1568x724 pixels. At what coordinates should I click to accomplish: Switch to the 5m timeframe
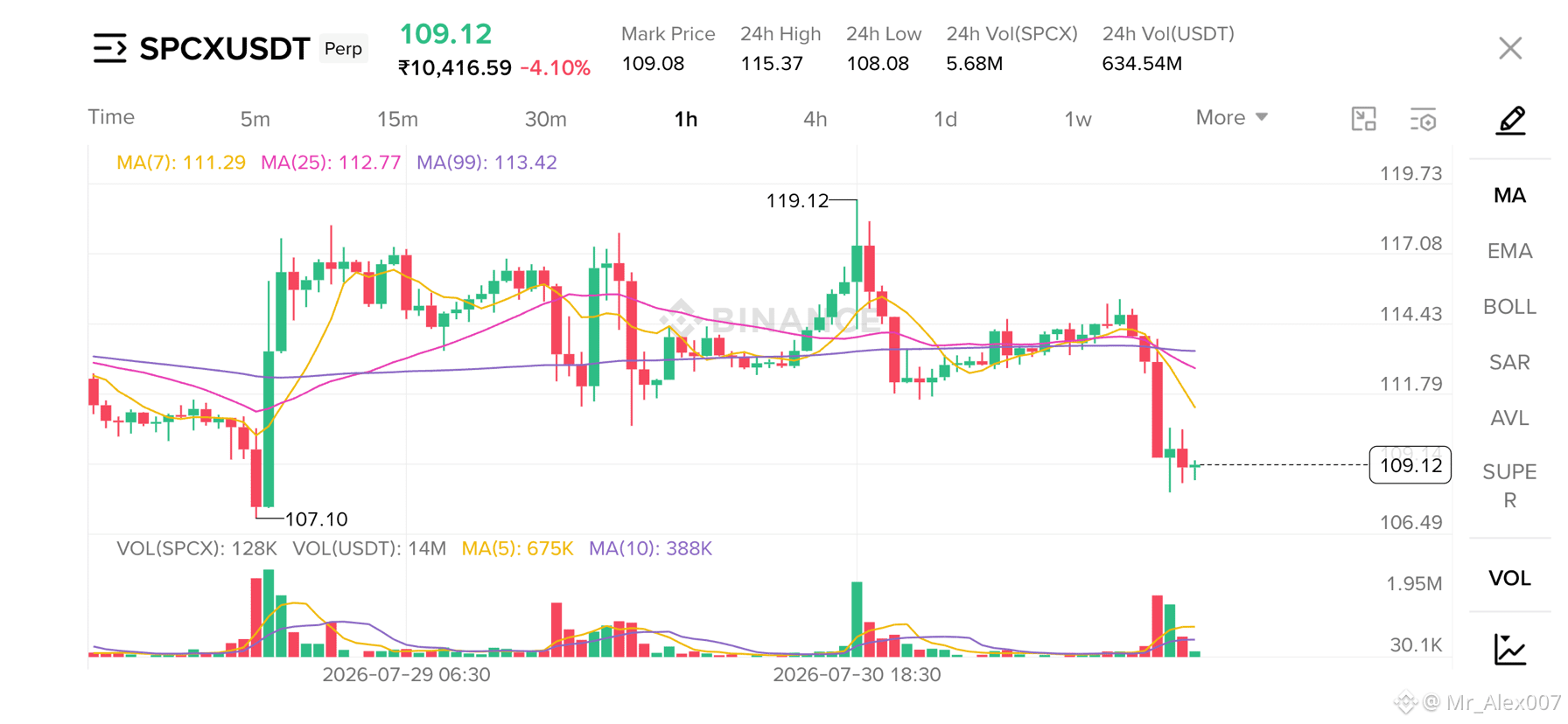click(x=255, y=119)
